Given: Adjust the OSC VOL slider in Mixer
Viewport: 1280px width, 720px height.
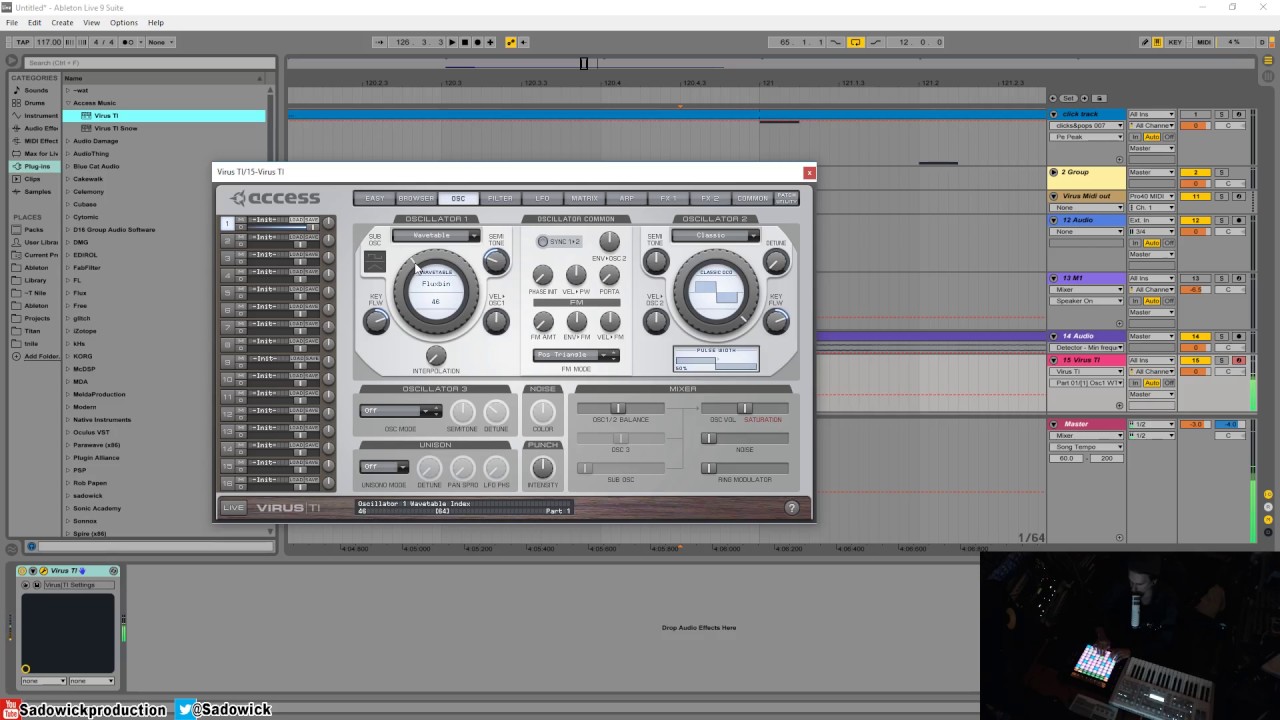Looking at the screenshot, I should point(744,408).
